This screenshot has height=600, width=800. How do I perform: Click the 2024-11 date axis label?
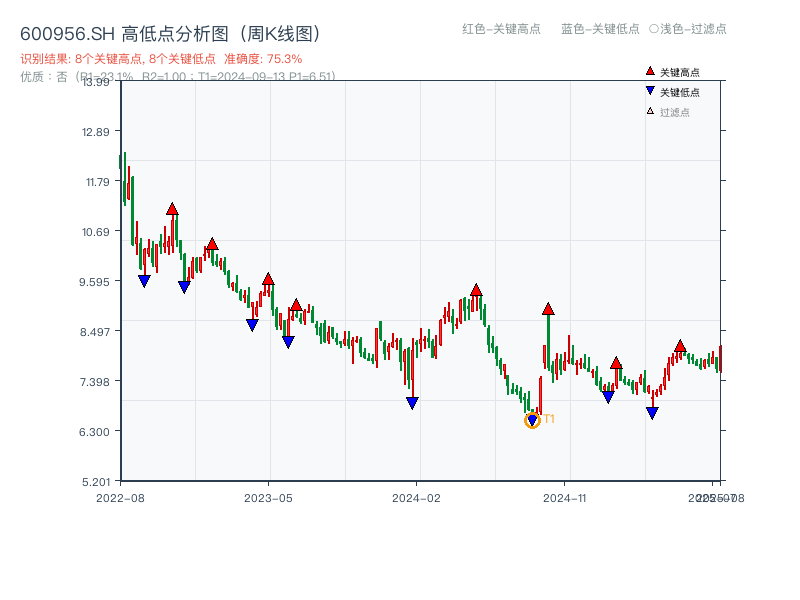(x=564, y=498)
